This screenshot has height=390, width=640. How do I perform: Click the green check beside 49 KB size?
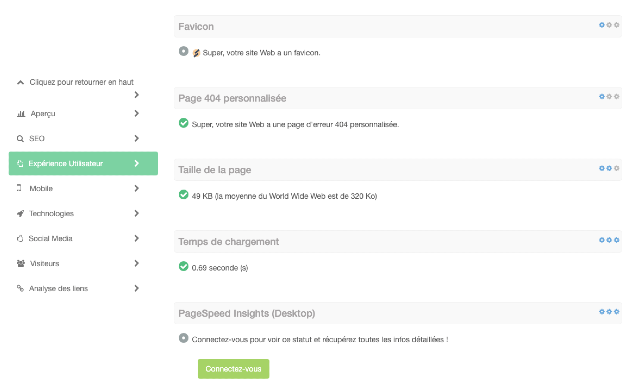click(184, 195)
